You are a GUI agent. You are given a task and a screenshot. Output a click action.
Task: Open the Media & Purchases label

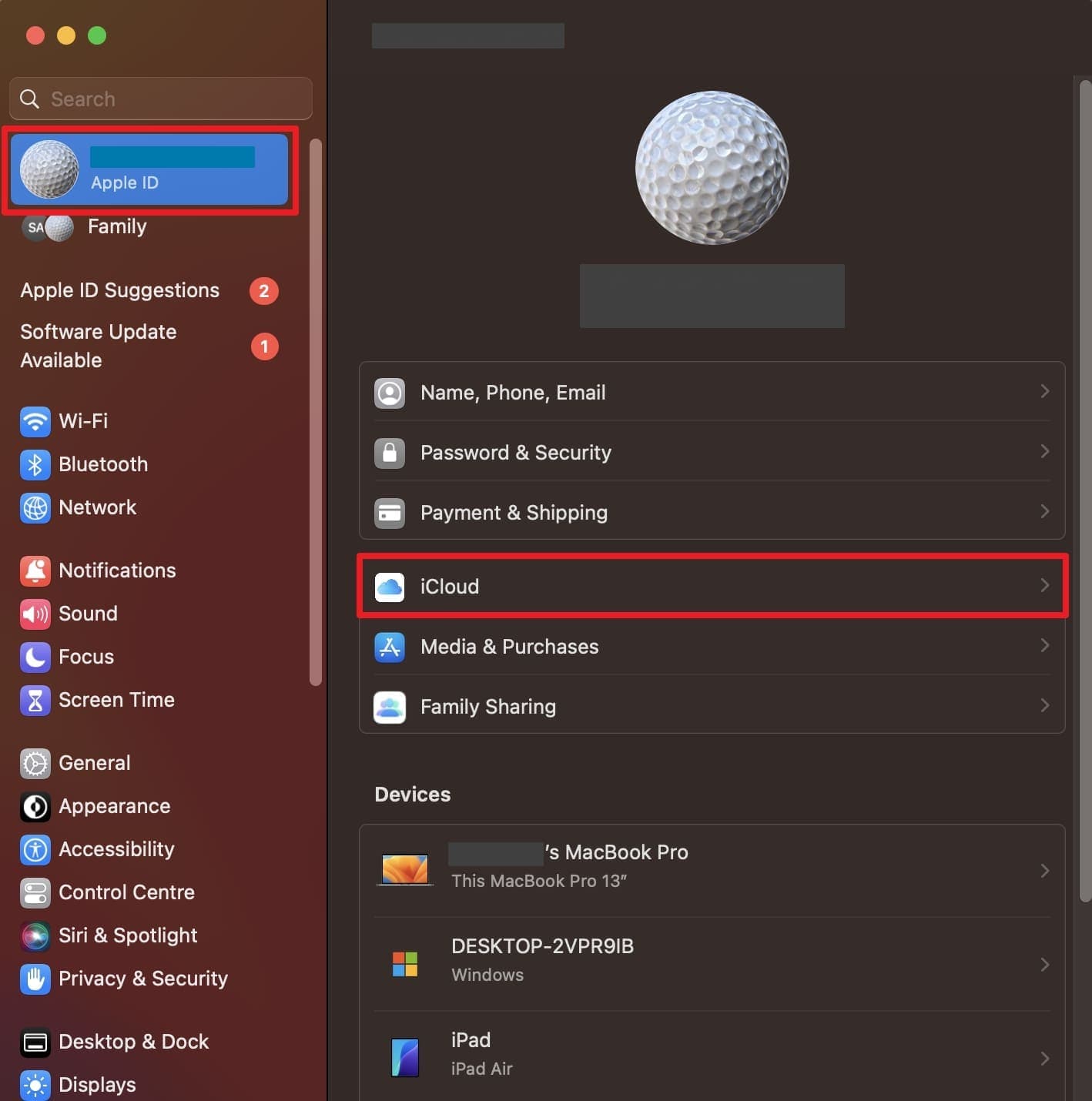tap(510, 647)
